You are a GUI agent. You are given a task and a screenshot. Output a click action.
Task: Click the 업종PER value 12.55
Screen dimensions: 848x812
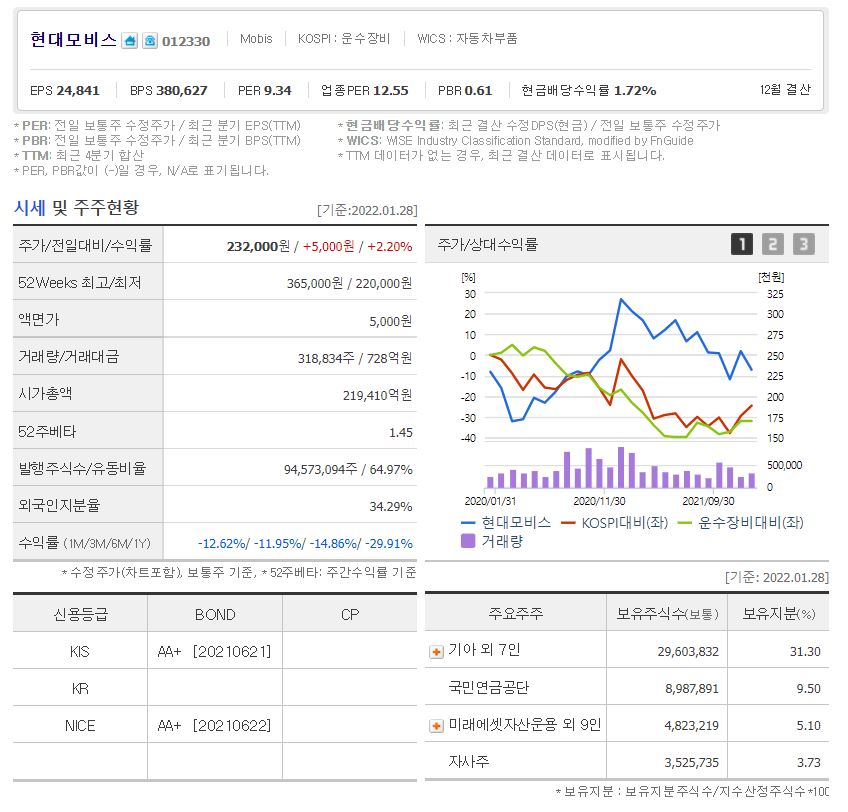click(x=390, y=90)
